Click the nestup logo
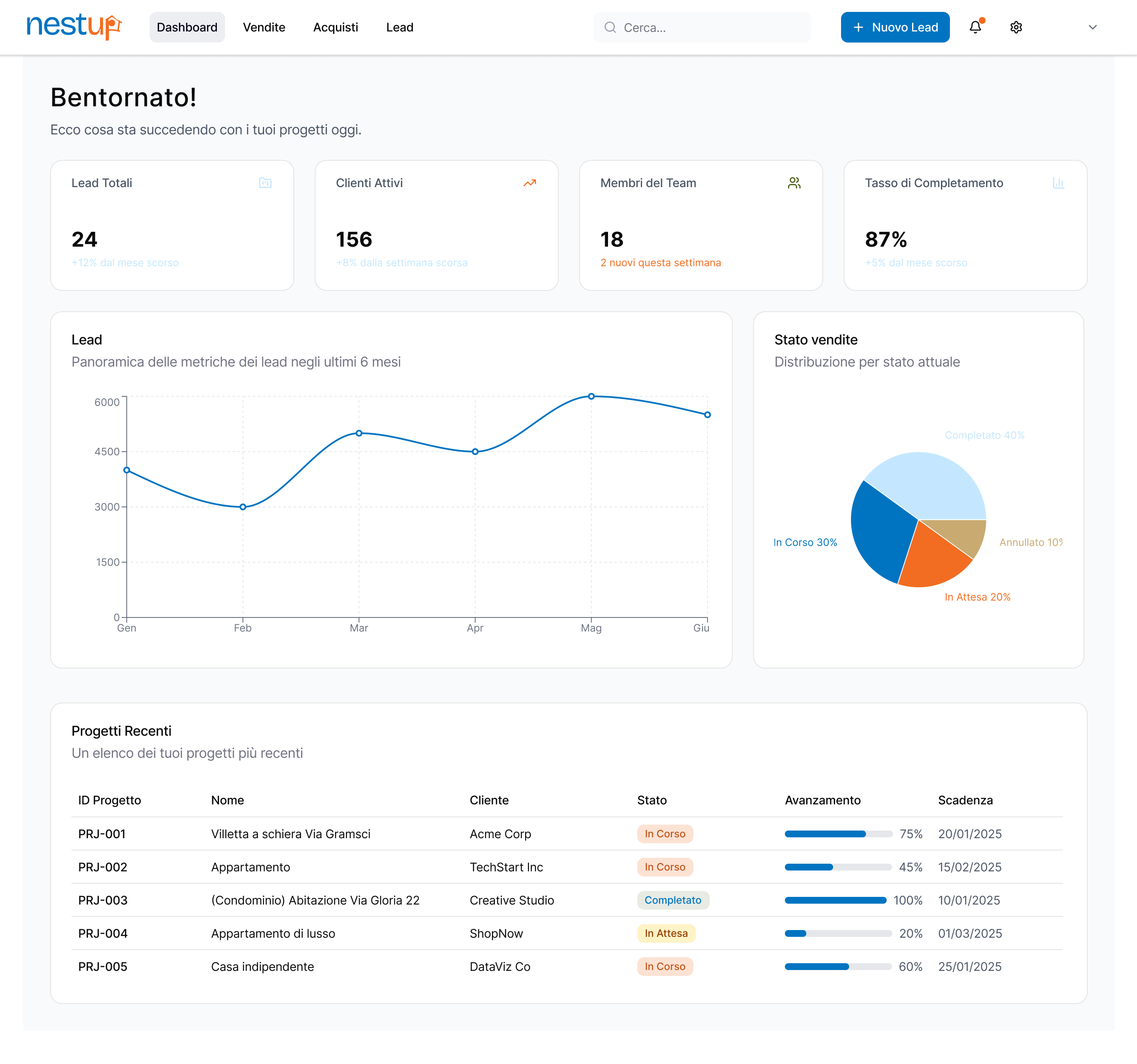This screenshot has width=1137, height=1064. (x=74, y=27)
